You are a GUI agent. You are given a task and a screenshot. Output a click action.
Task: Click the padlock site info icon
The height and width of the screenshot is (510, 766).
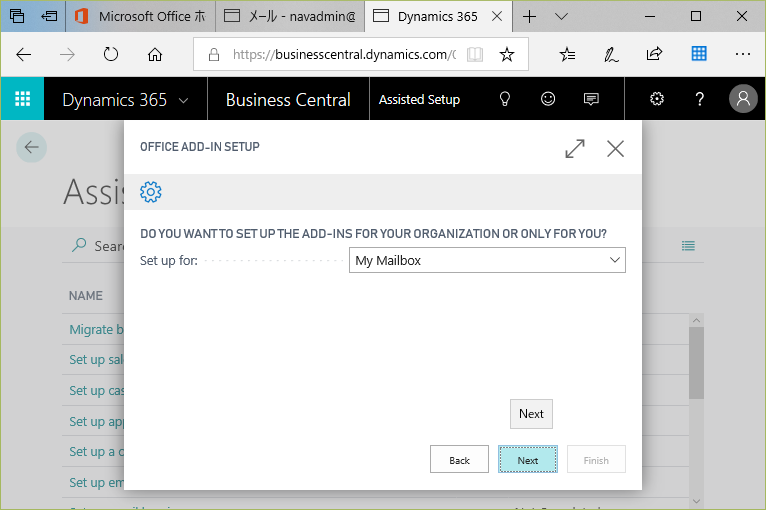click(x=214, y=54)
